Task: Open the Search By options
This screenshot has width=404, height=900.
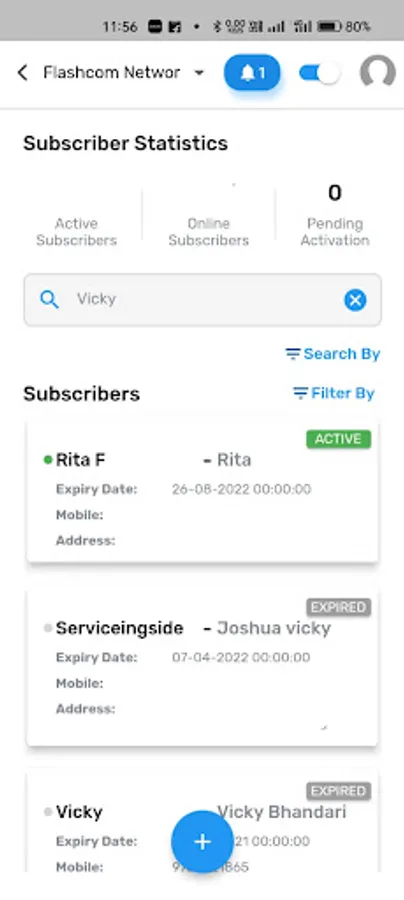Action: click(333, 354)
